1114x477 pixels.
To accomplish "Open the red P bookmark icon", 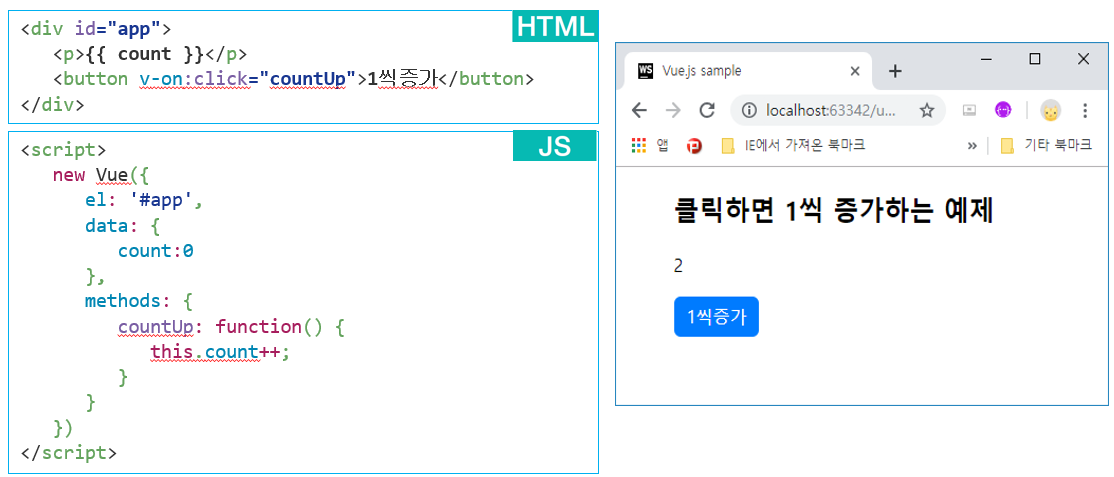I will [694, 146].
